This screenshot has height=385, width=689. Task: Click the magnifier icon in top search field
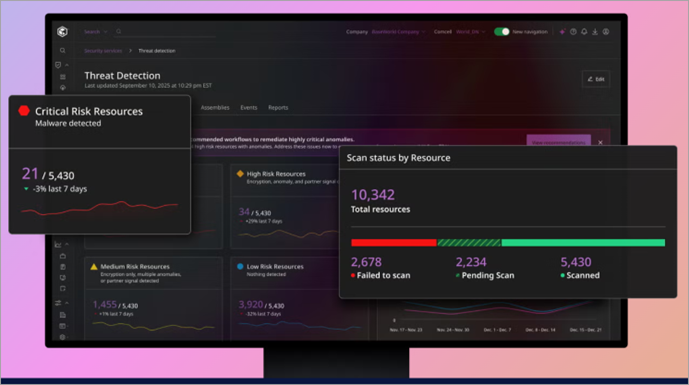[119, 31]
